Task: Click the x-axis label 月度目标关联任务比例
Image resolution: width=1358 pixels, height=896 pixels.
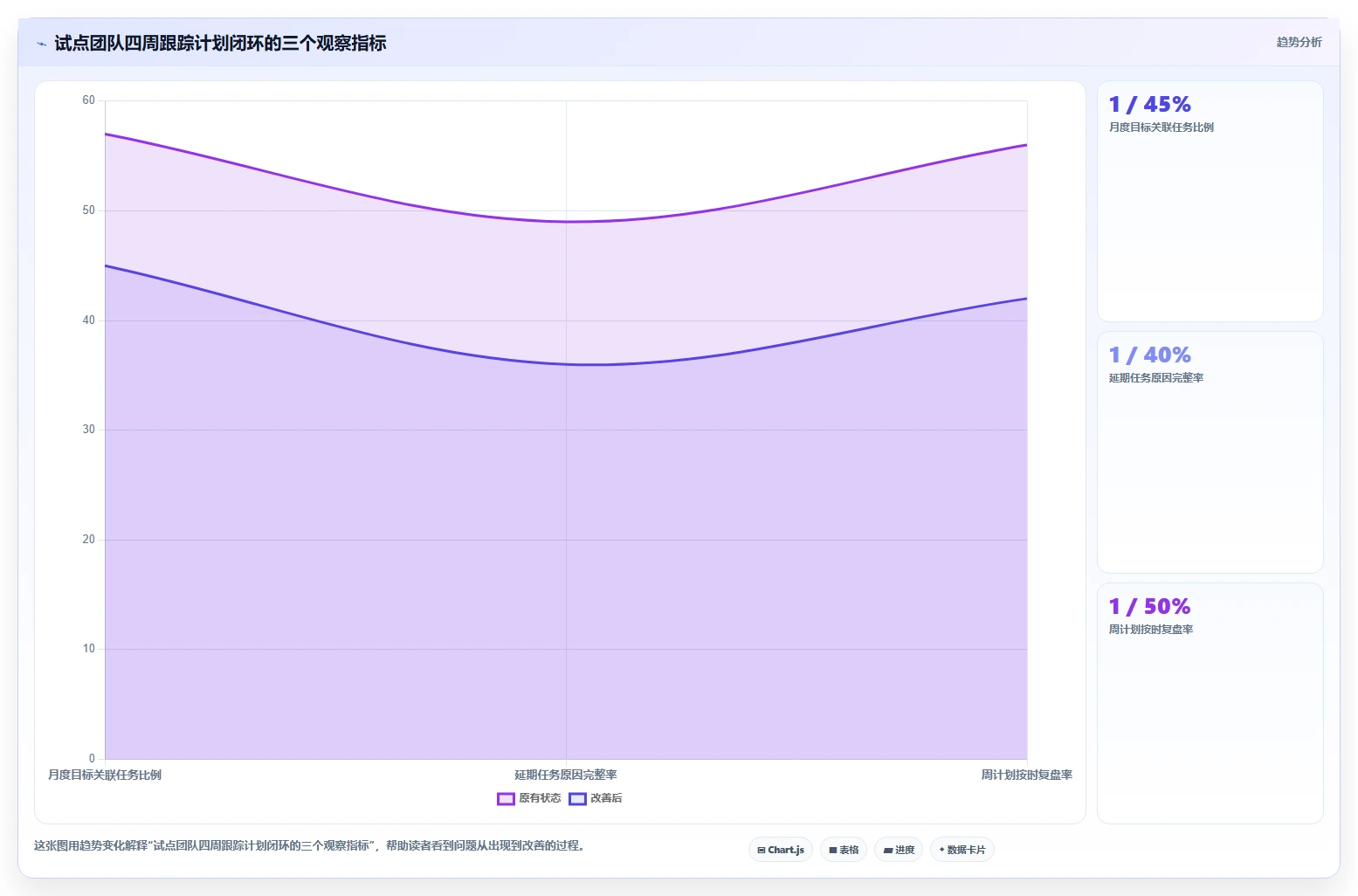Action: [105, 775]
